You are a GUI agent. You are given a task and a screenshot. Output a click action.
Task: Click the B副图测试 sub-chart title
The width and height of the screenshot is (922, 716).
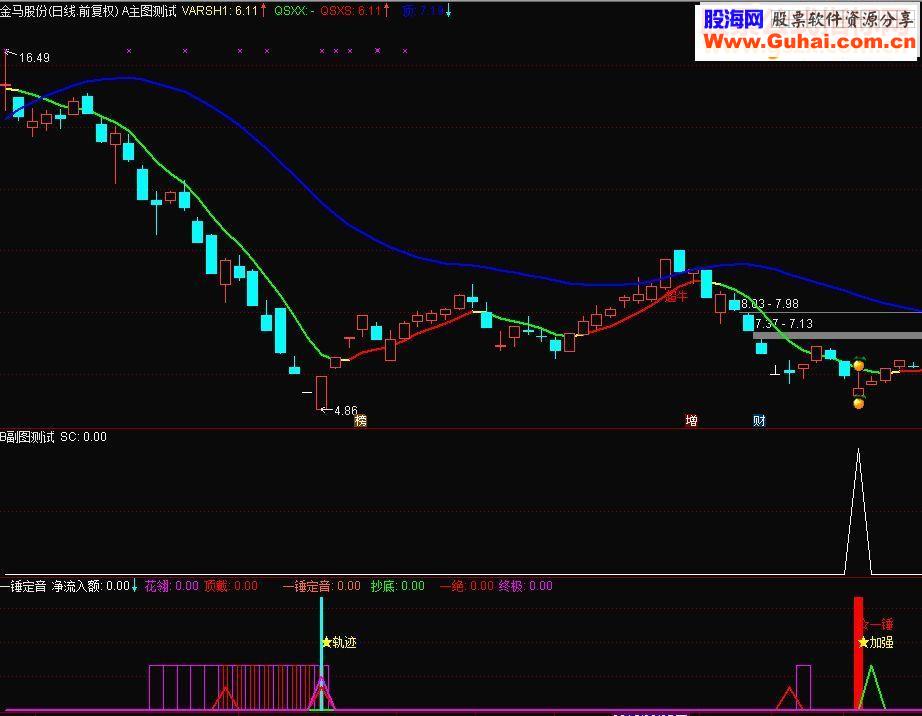[x=27, y=437]
